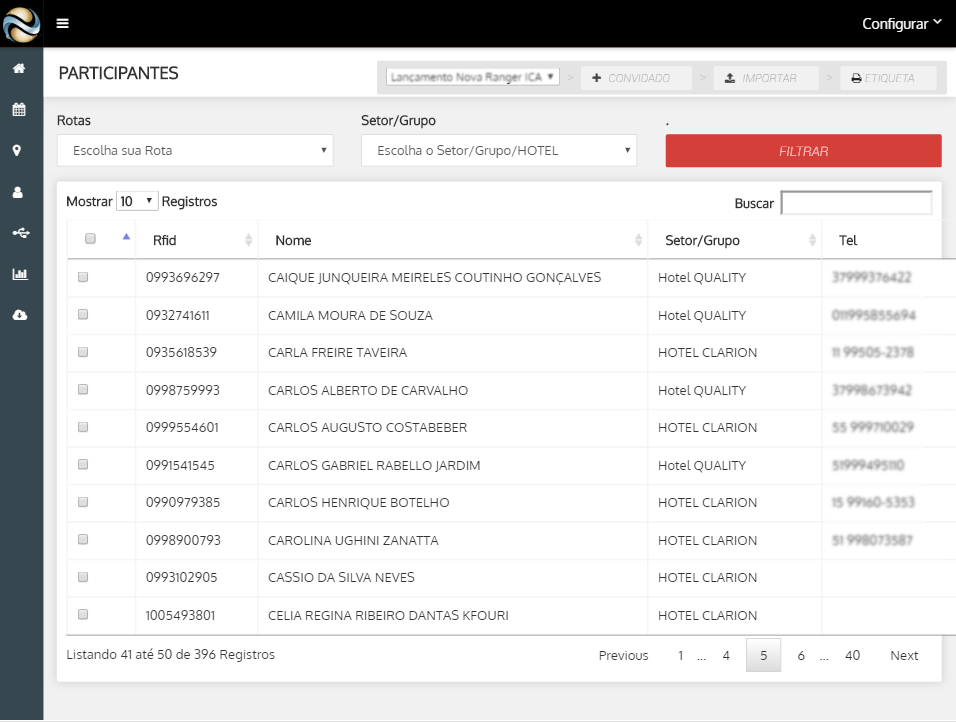The width and height of the screenshot is (956, 722).
Task: Toggle the select-all checkbox in header
Action: tap(90, 238)
